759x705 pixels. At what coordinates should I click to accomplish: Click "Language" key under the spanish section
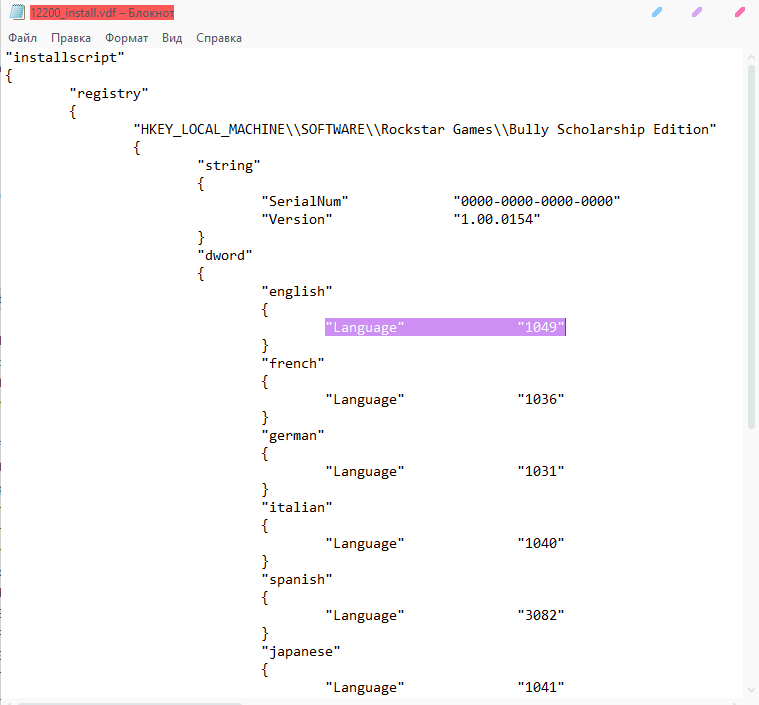[364, 615]
